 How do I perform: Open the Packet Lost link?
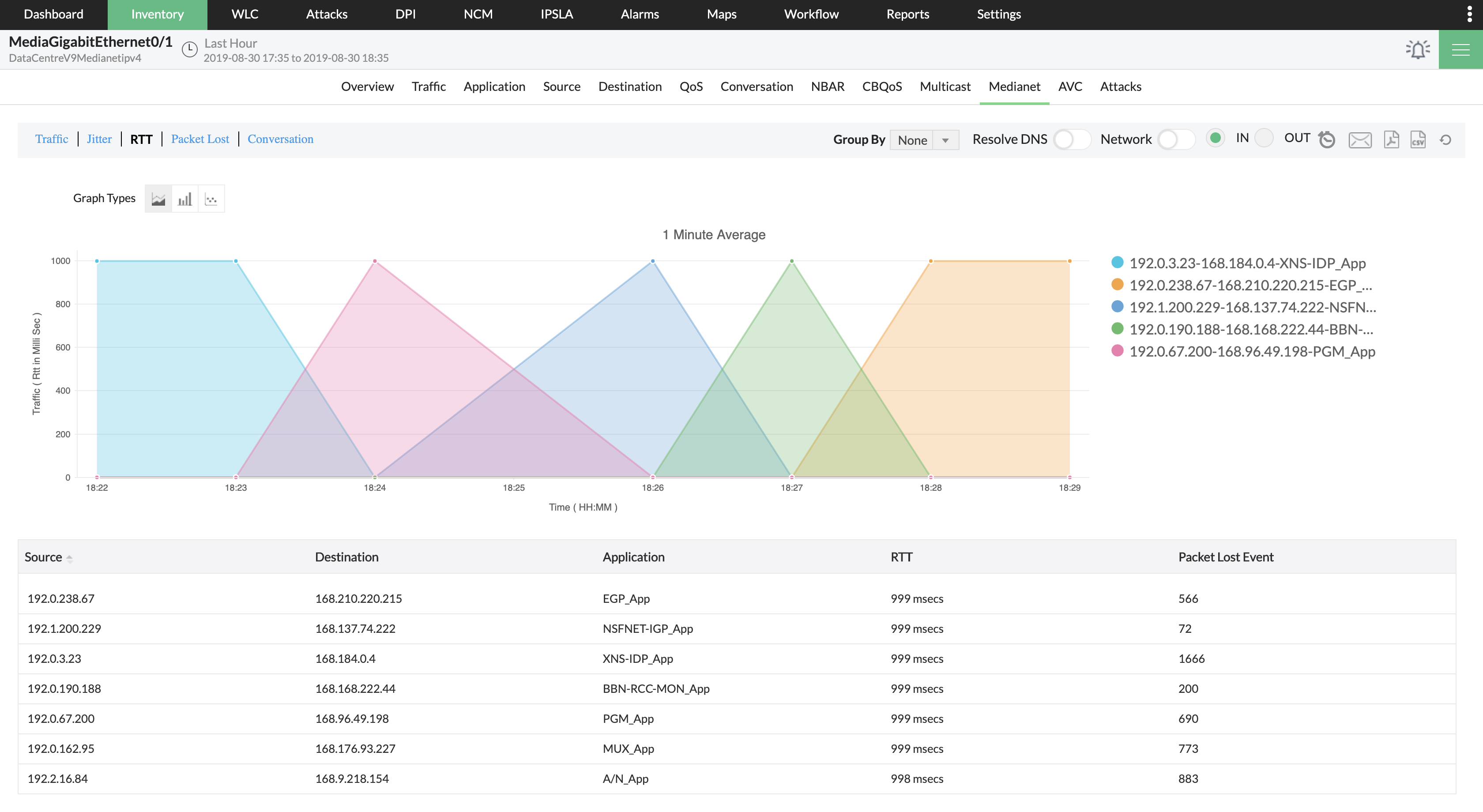(x=200, y=139)
